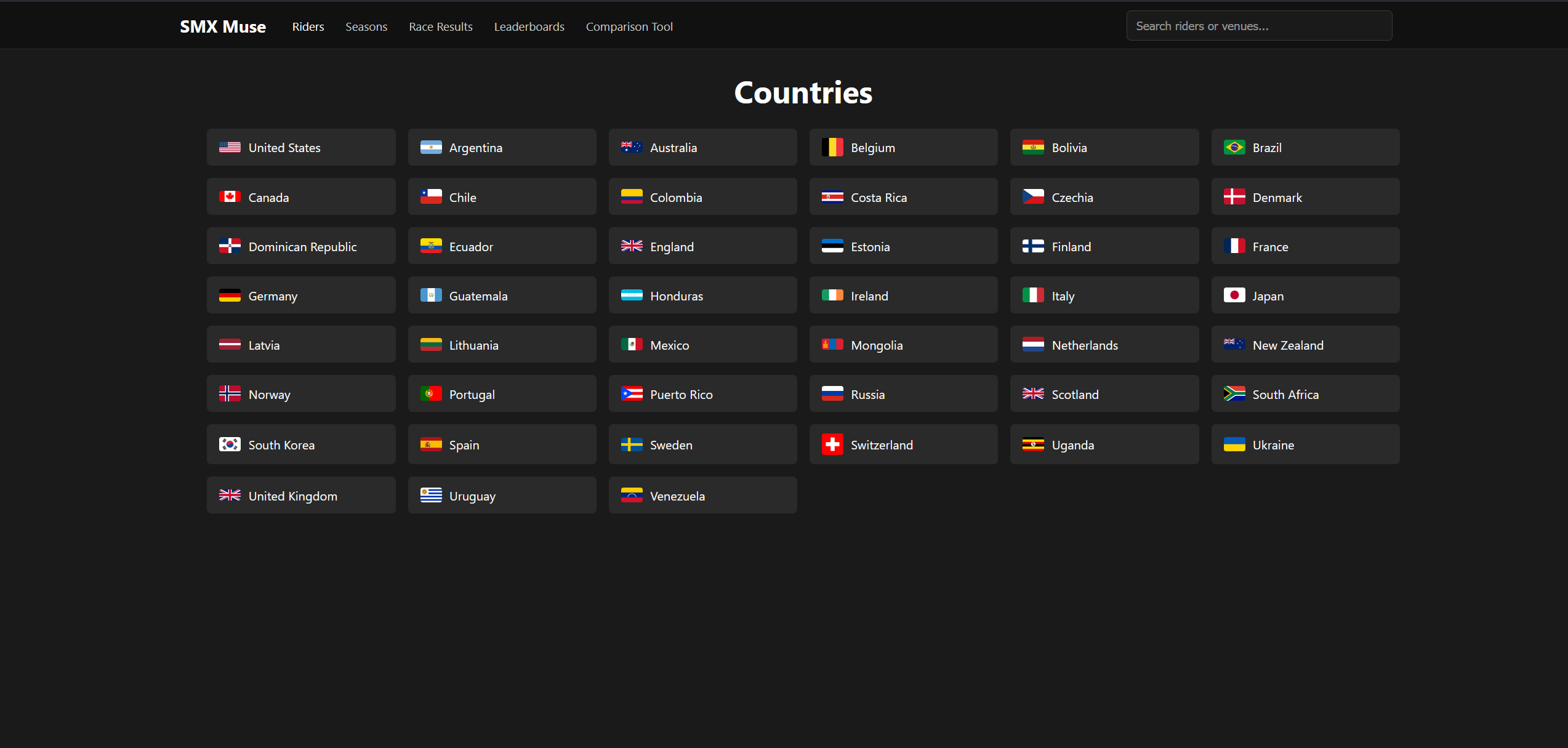Open the Leaderboards section

tap(529, 26)
